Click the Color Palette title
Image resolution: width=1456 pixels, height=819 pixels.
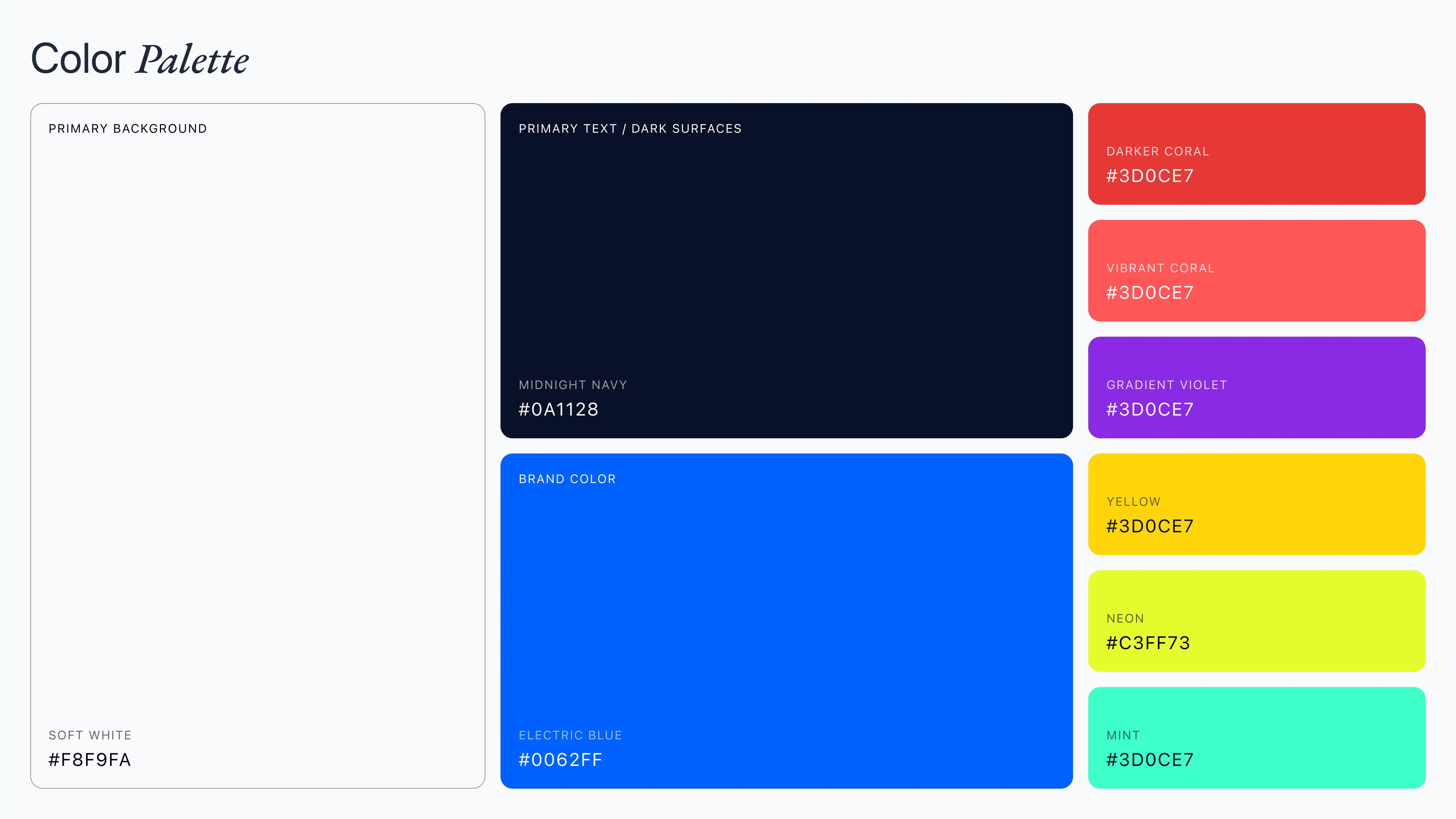140,59
